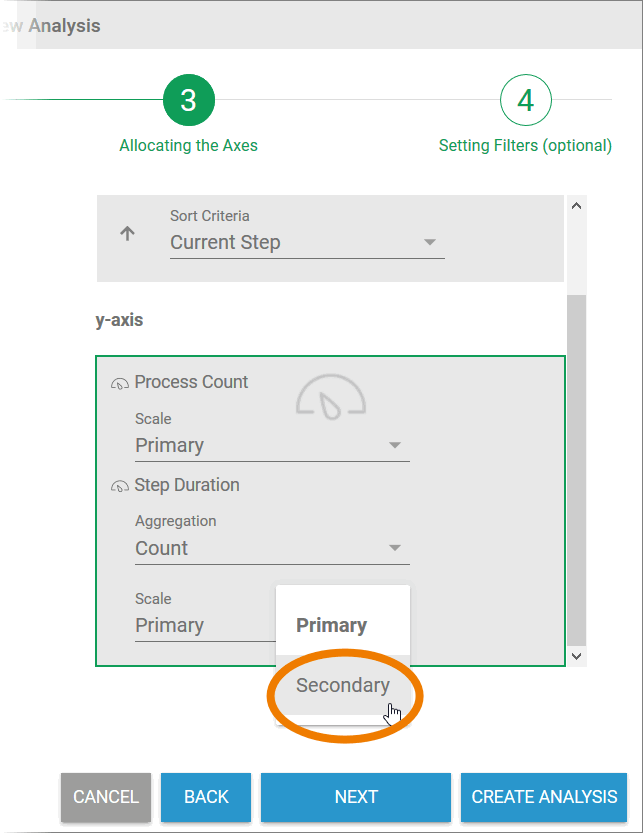The width and height of the screenshot is (643, 833).
Task: Click the step 3 circle icon
Action: 188,101
